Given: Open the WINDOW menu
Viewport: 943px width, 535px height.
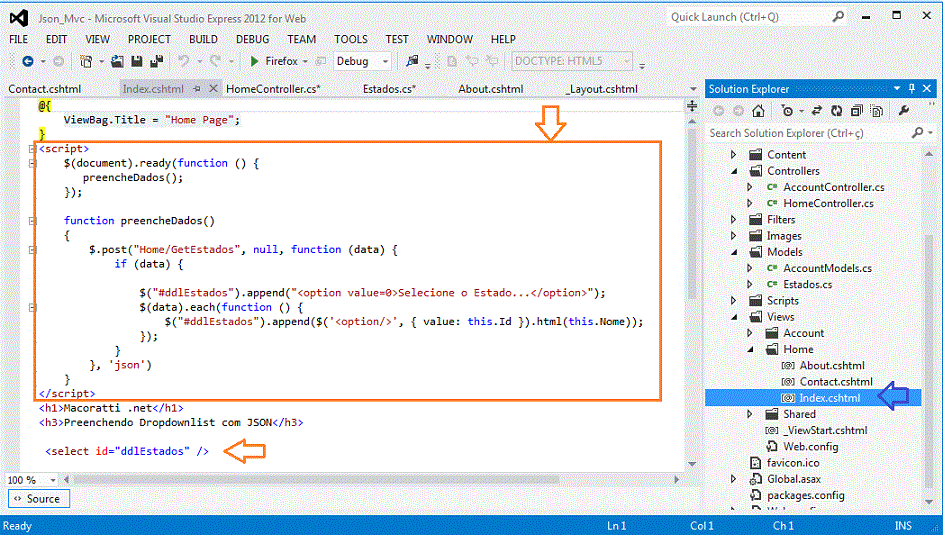Looking at the screenshot, I should coord(450,39).
